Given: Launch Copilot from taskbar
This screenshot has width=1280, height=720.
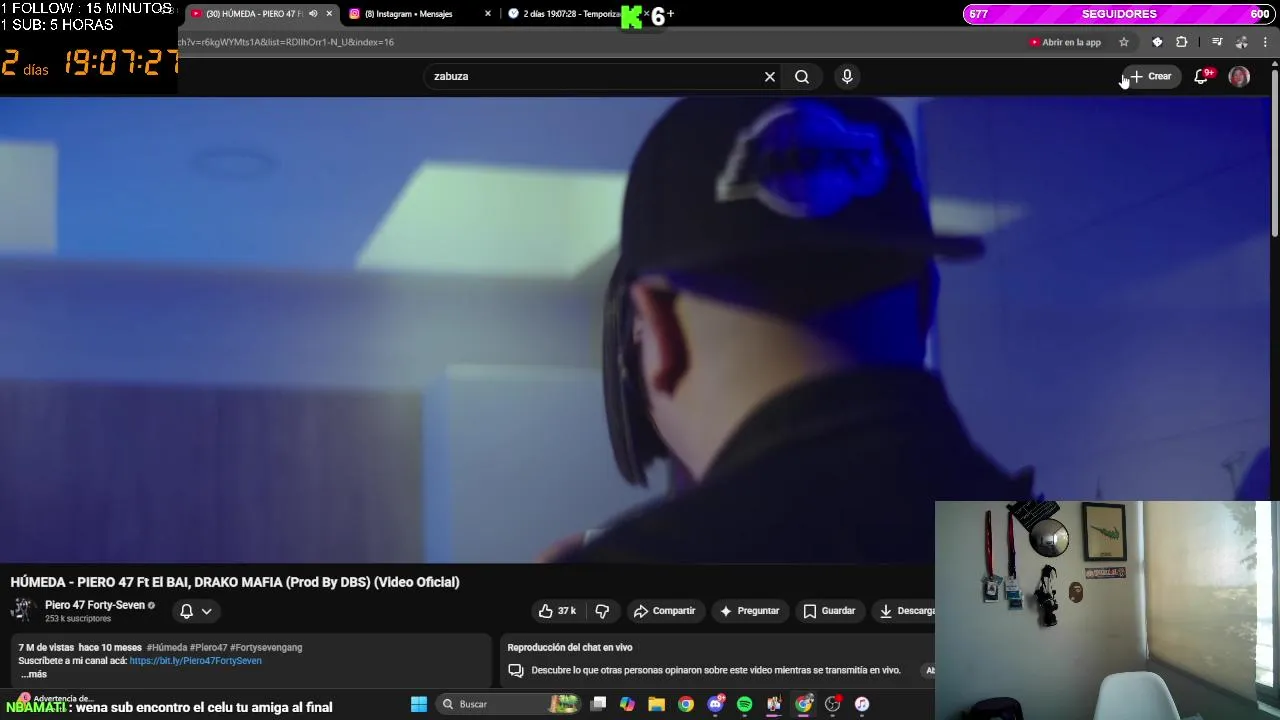Looking at the screenshot, I should point(627,704).
